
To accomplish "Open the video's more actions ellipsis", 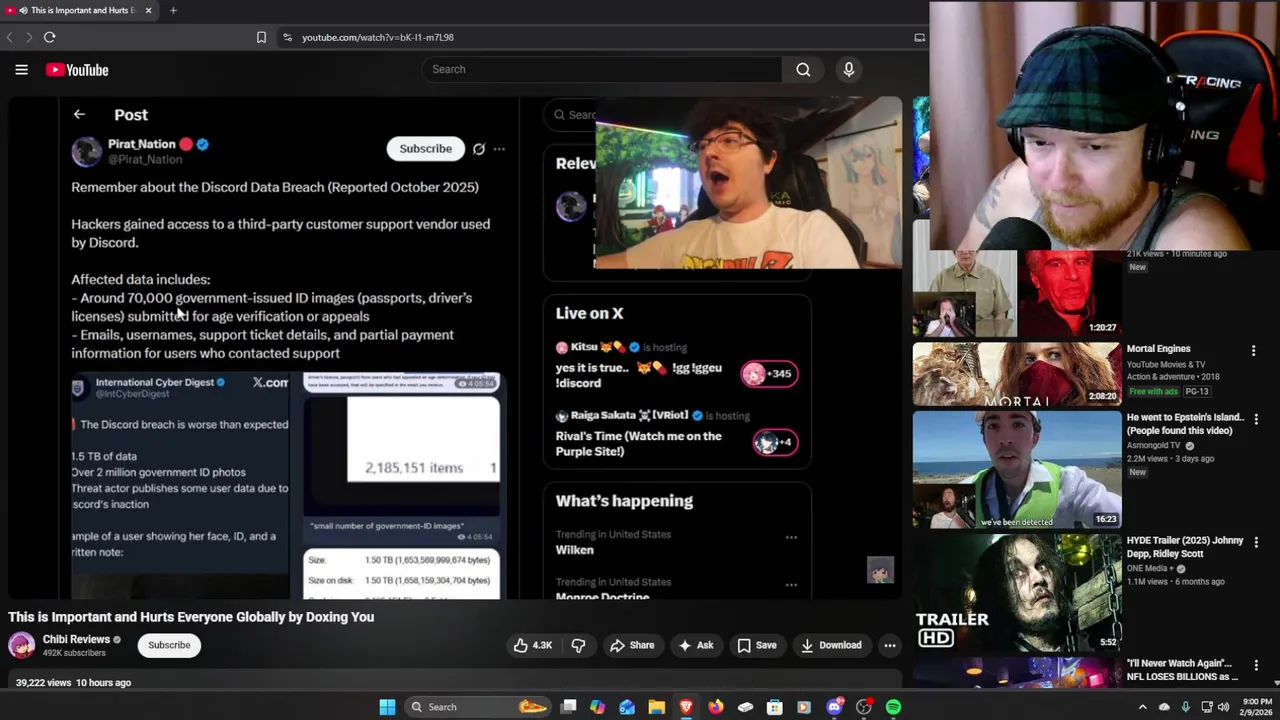I will point(890,645).
